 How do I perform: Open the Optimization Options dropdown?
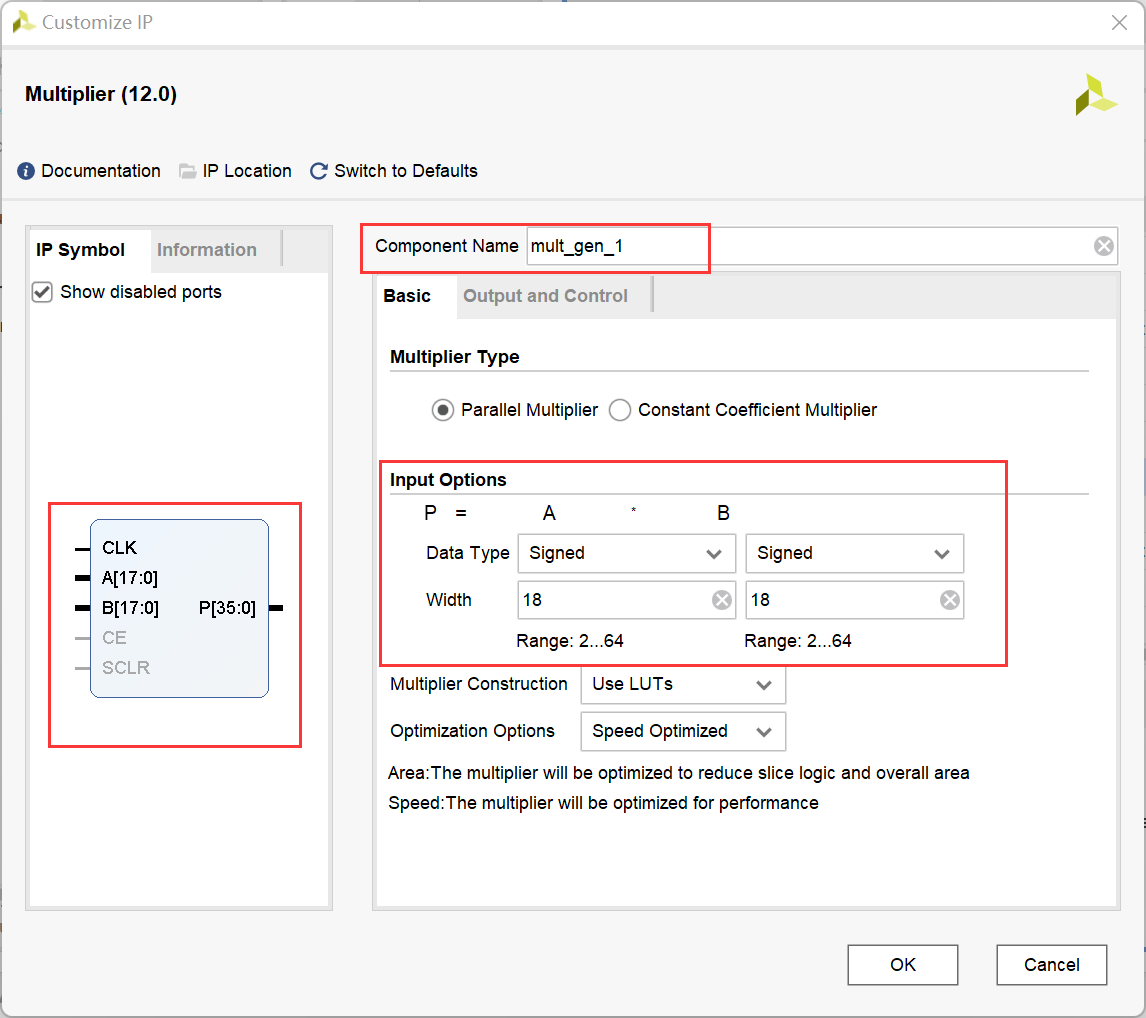[x=683, y=732]
